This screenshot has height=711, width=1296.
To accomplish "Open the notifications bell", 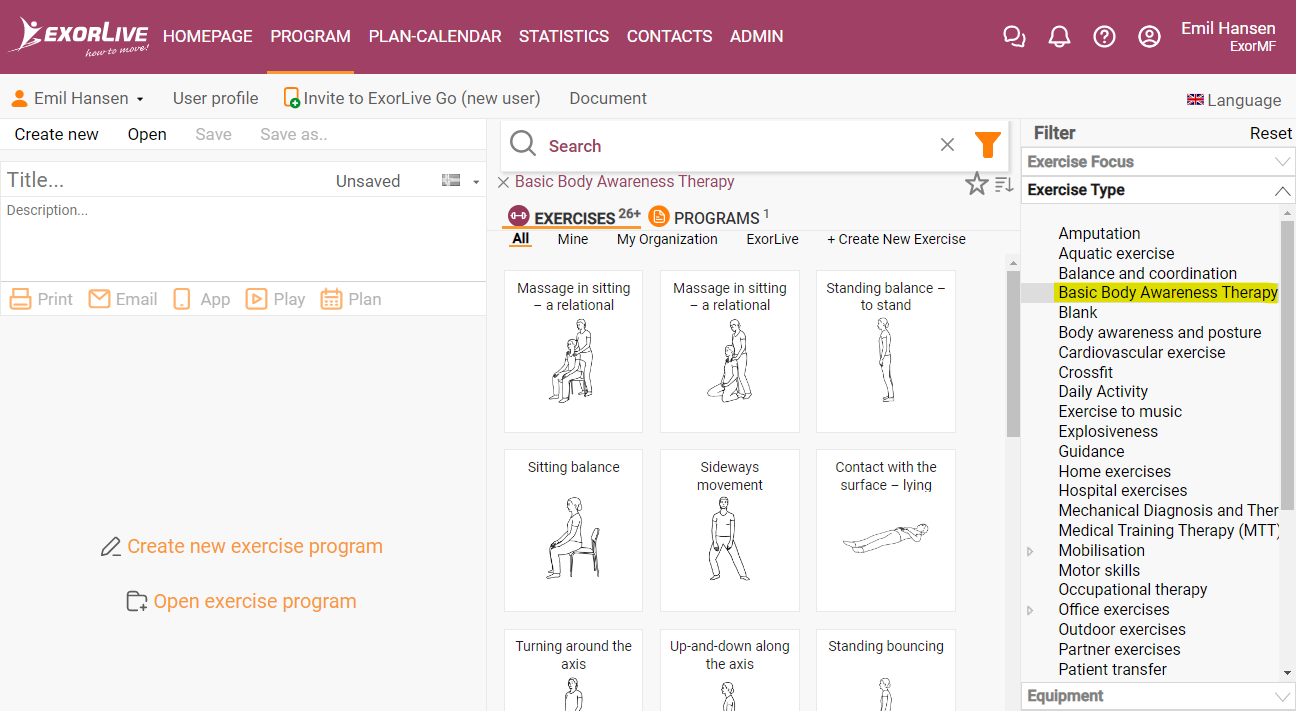I will click(x=1059, y=37).
